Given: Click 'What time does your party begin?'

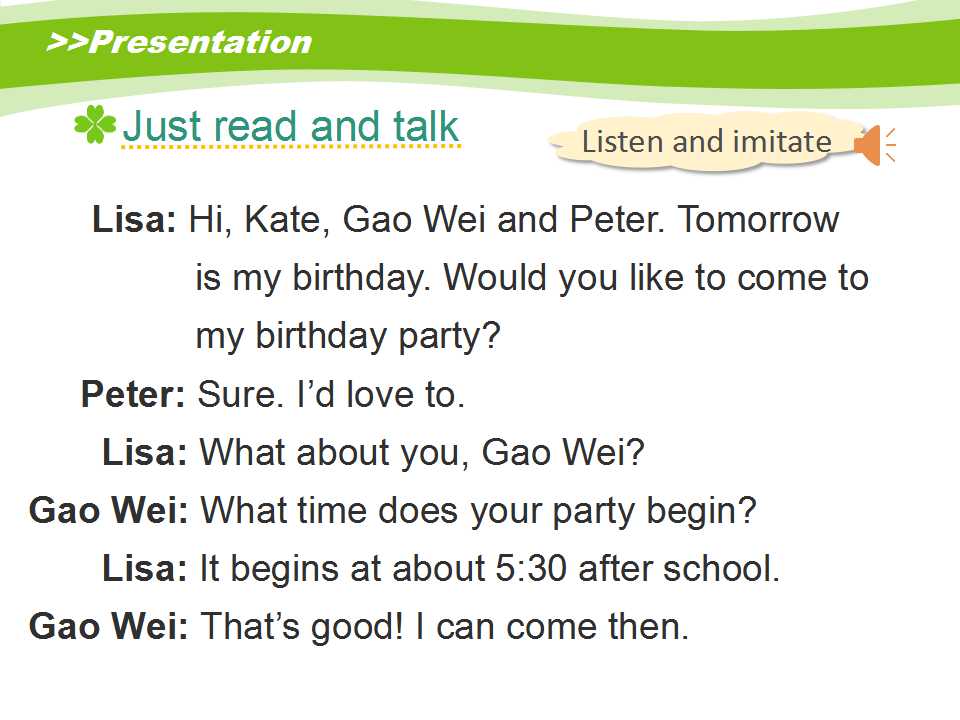Looking at the screenshot, I should 479,511.
